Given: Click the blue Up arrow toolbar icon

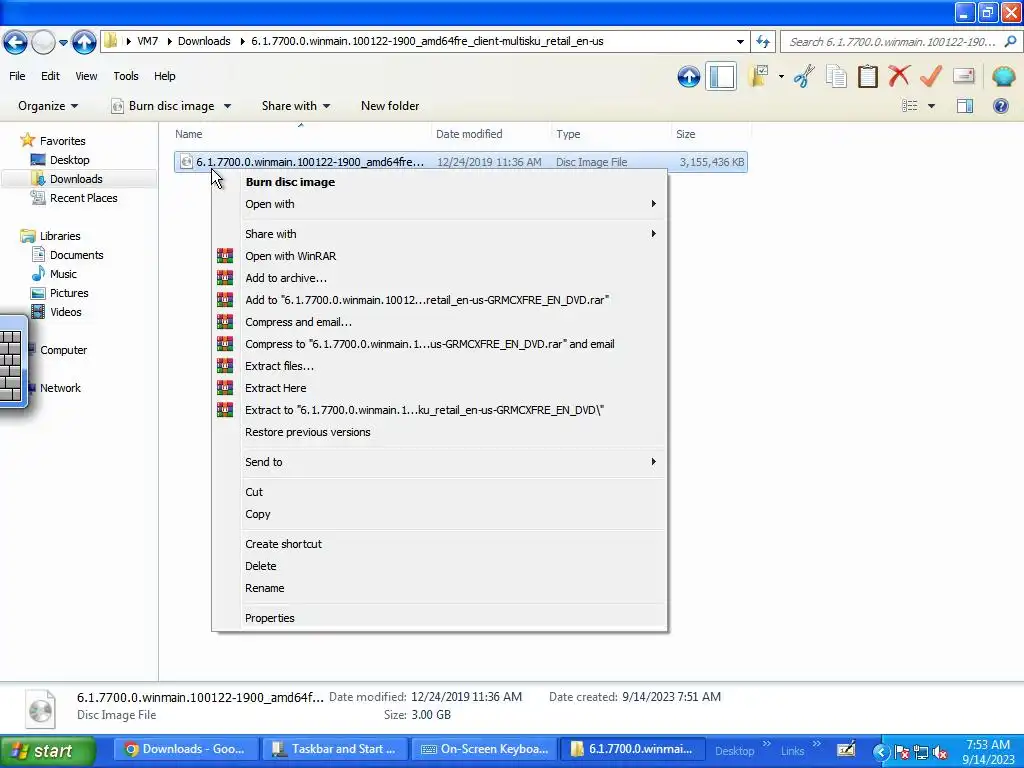Looking at the screenshot, I should [688, 76].
